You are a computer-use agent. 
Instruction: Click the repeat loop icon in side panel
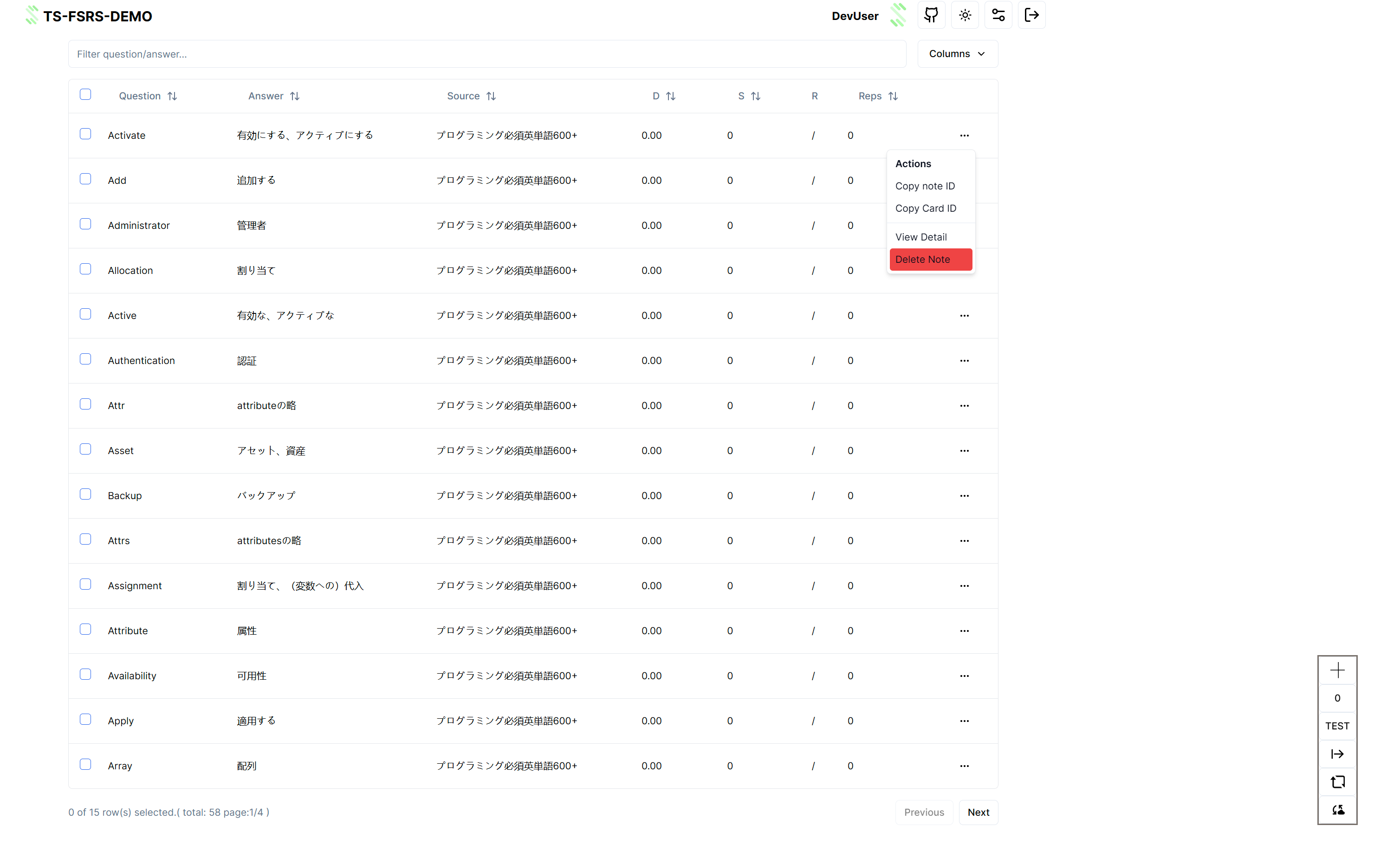click(x=1337, y=781)
